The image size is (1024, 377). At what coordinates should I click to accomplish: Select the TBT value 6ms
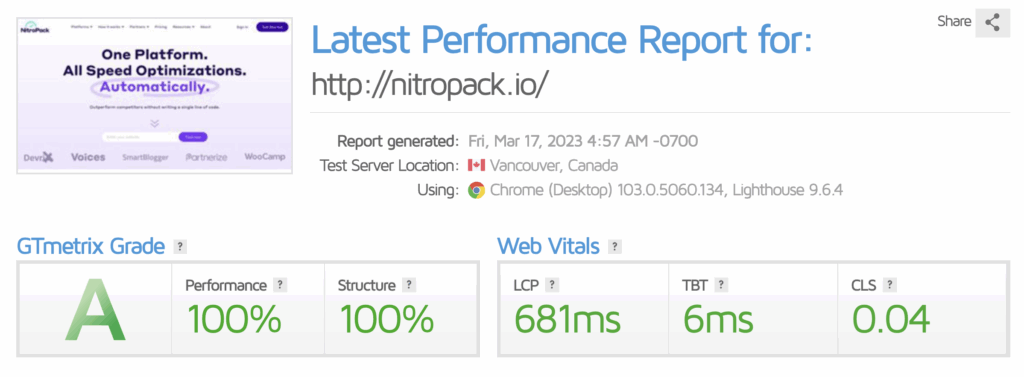(718, 320)
